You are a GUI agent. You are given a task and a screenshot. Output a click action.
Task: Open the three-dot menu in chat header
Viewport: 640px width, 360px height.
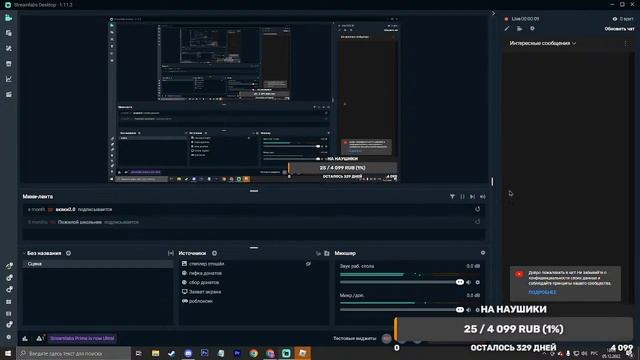pos(626,43)
